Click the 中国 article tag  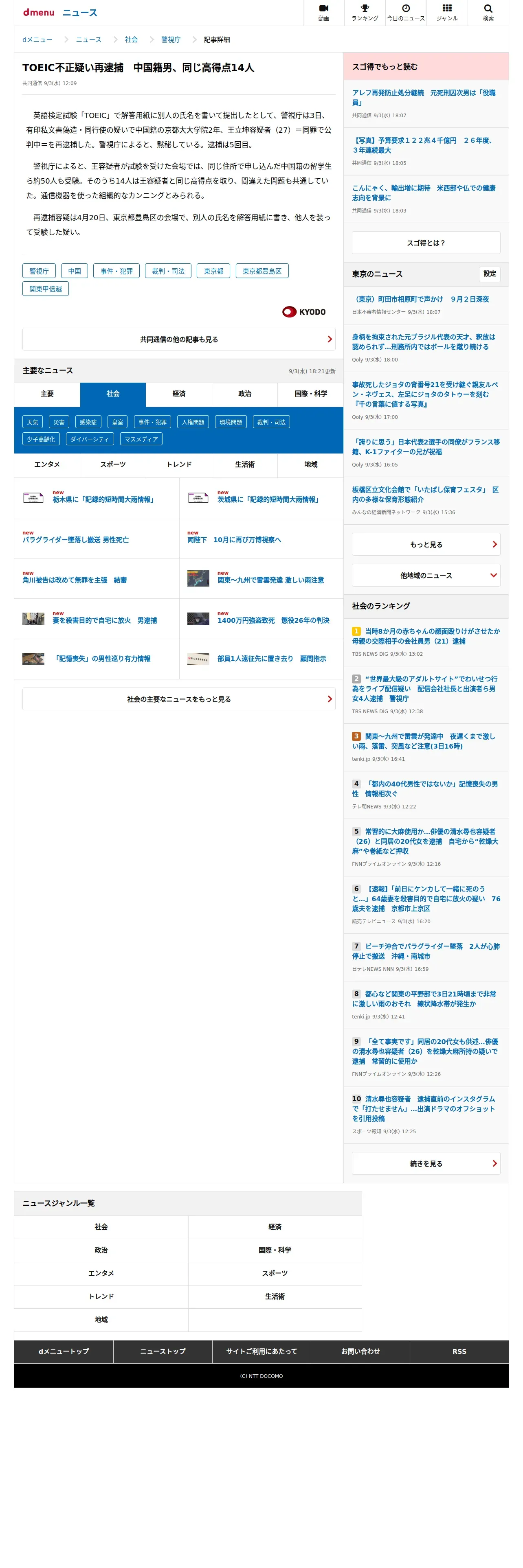74,271
